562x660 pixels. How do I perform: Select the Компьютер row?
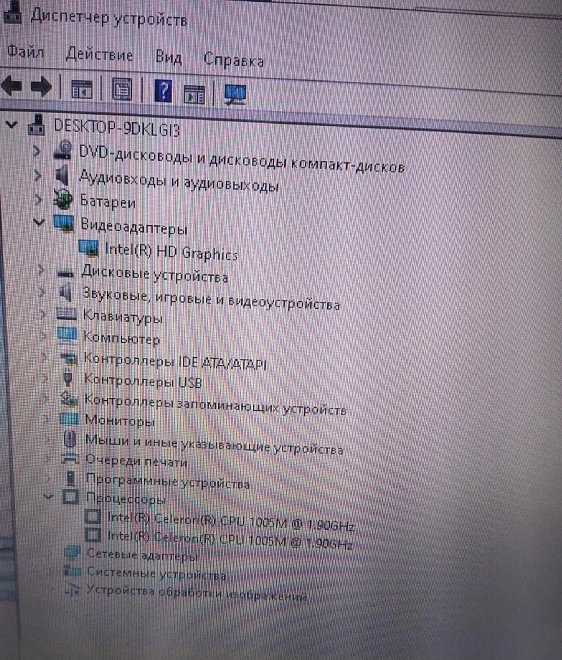click(x=122, y=338)
